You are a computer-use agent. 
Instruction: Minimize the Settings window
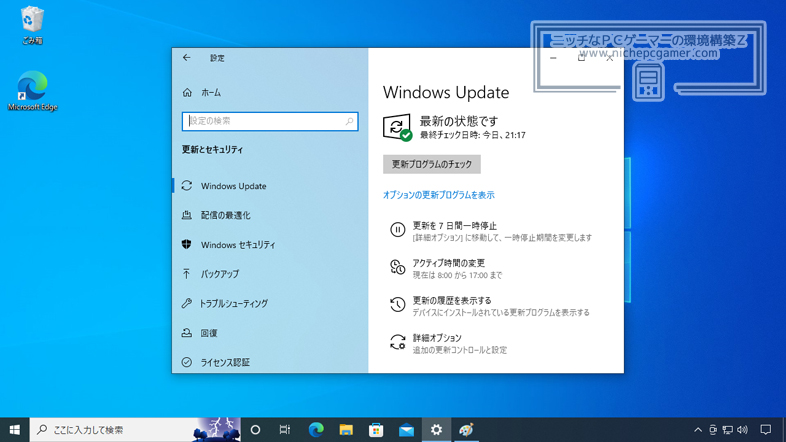coord(553,58)
